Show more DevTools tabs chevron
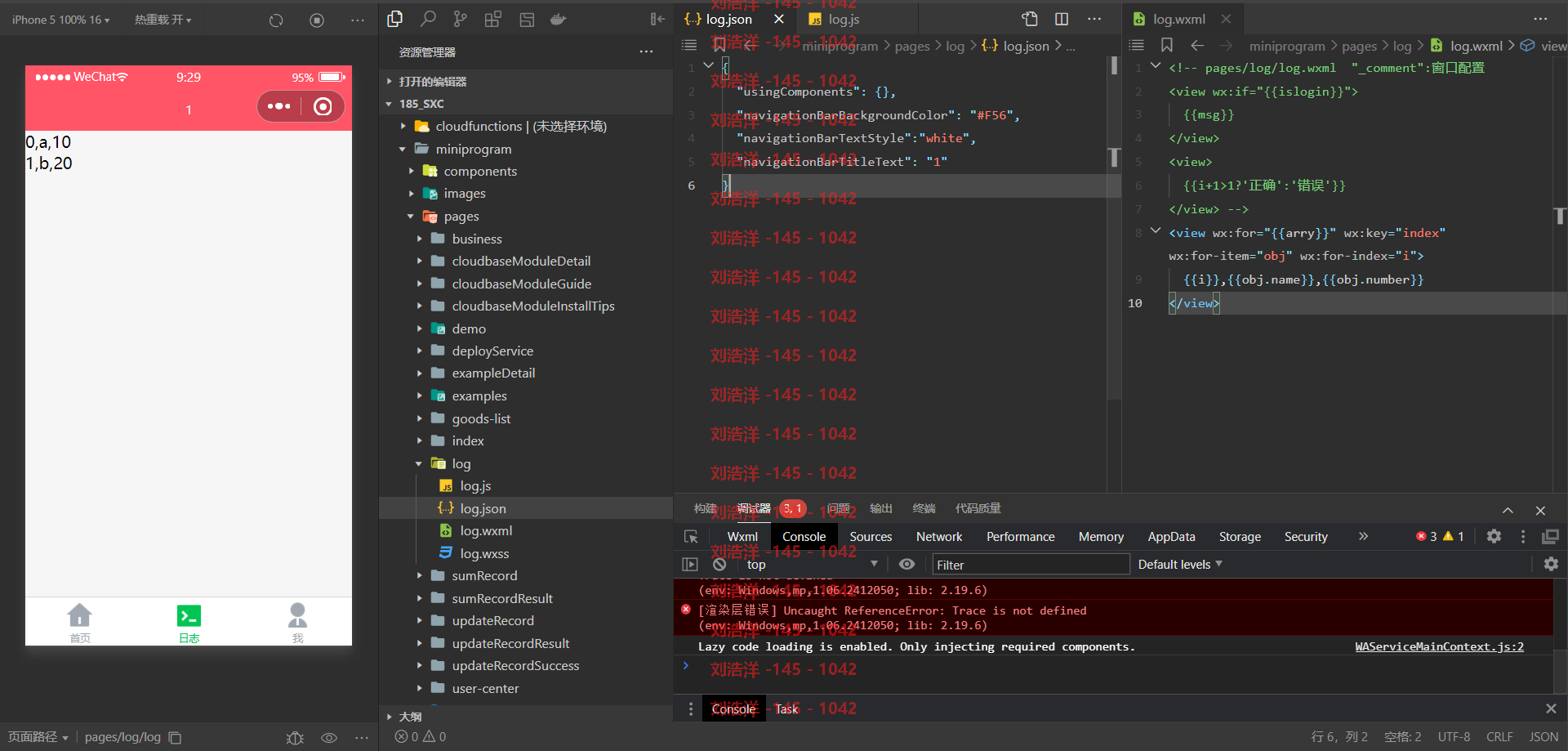Image resolution: width=1568 pixels, height=751 pixels. point(1363,536)
